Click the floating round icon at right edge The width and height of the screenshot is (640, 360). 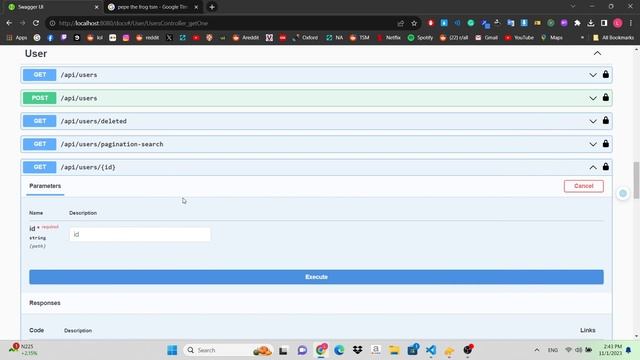coord(623,193)
